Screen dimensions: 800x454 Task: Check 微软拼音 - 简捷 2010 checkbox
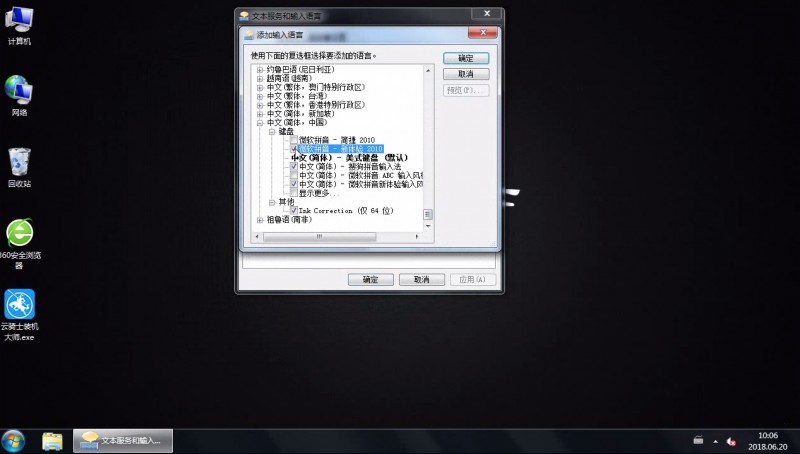coord(294,140)
